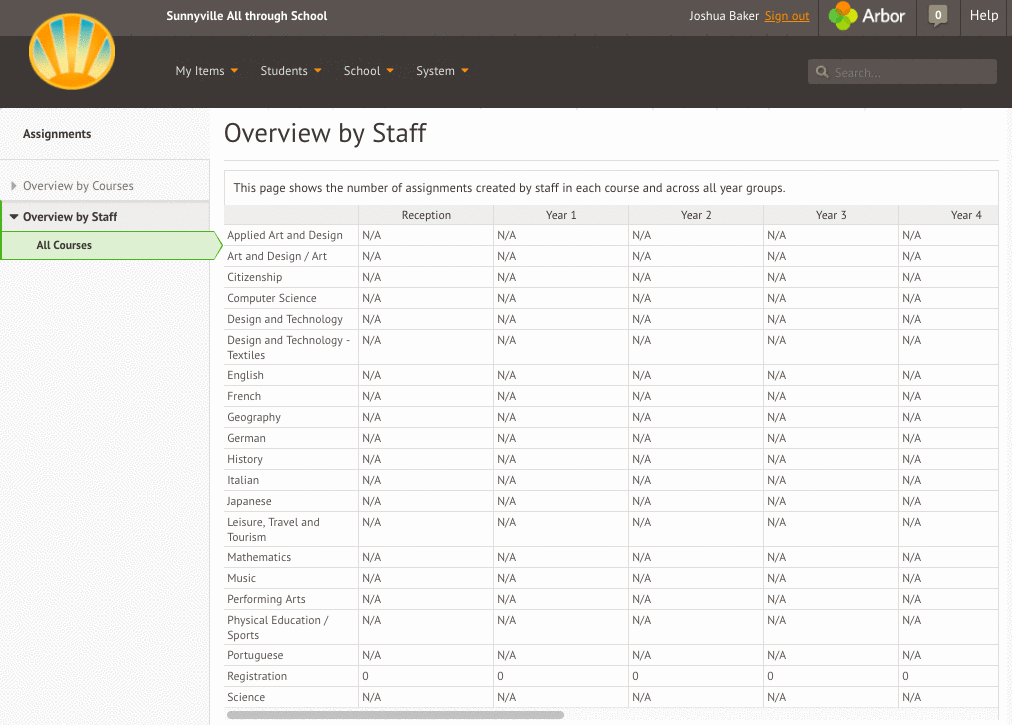This screenshot has height=725, width=1012.
Task: Click the Year 1 column header
Action: 561,215
